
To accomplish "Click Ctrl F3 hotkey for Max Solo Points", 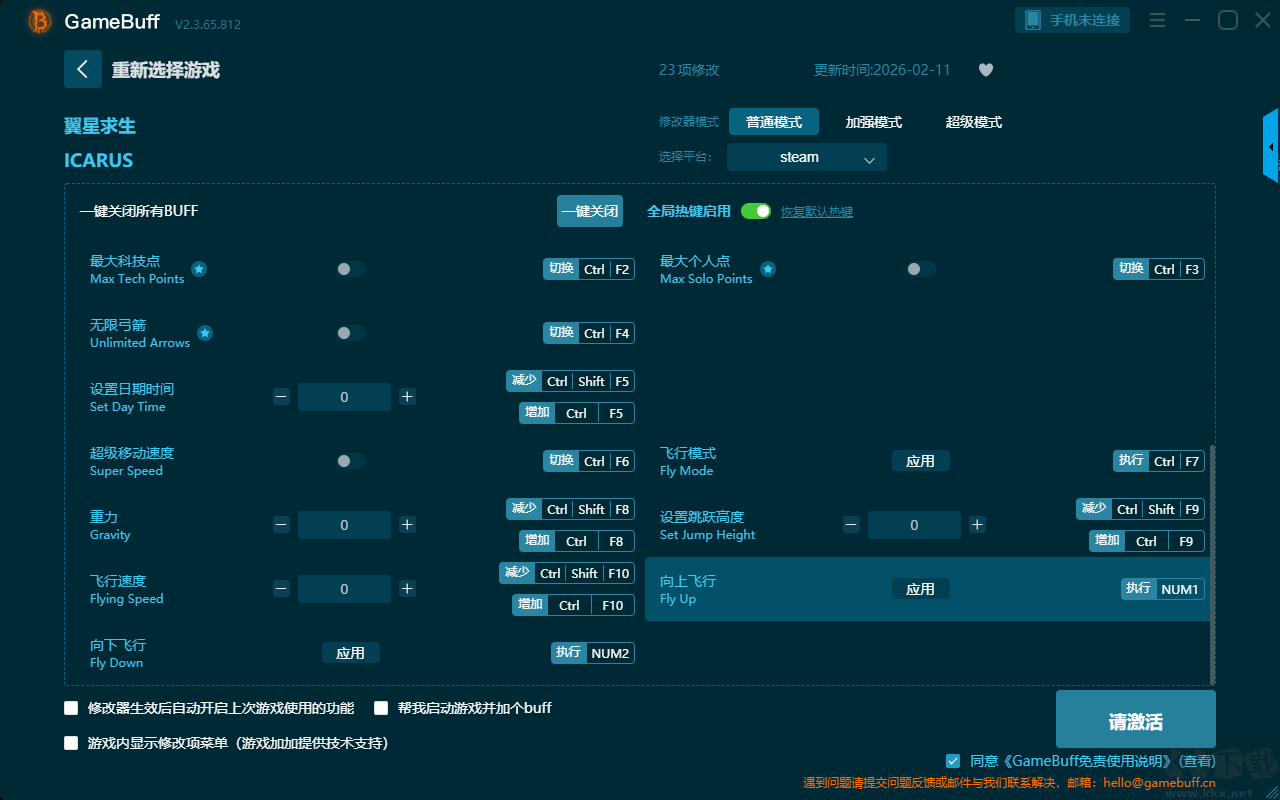I will tap(1160, 269).
